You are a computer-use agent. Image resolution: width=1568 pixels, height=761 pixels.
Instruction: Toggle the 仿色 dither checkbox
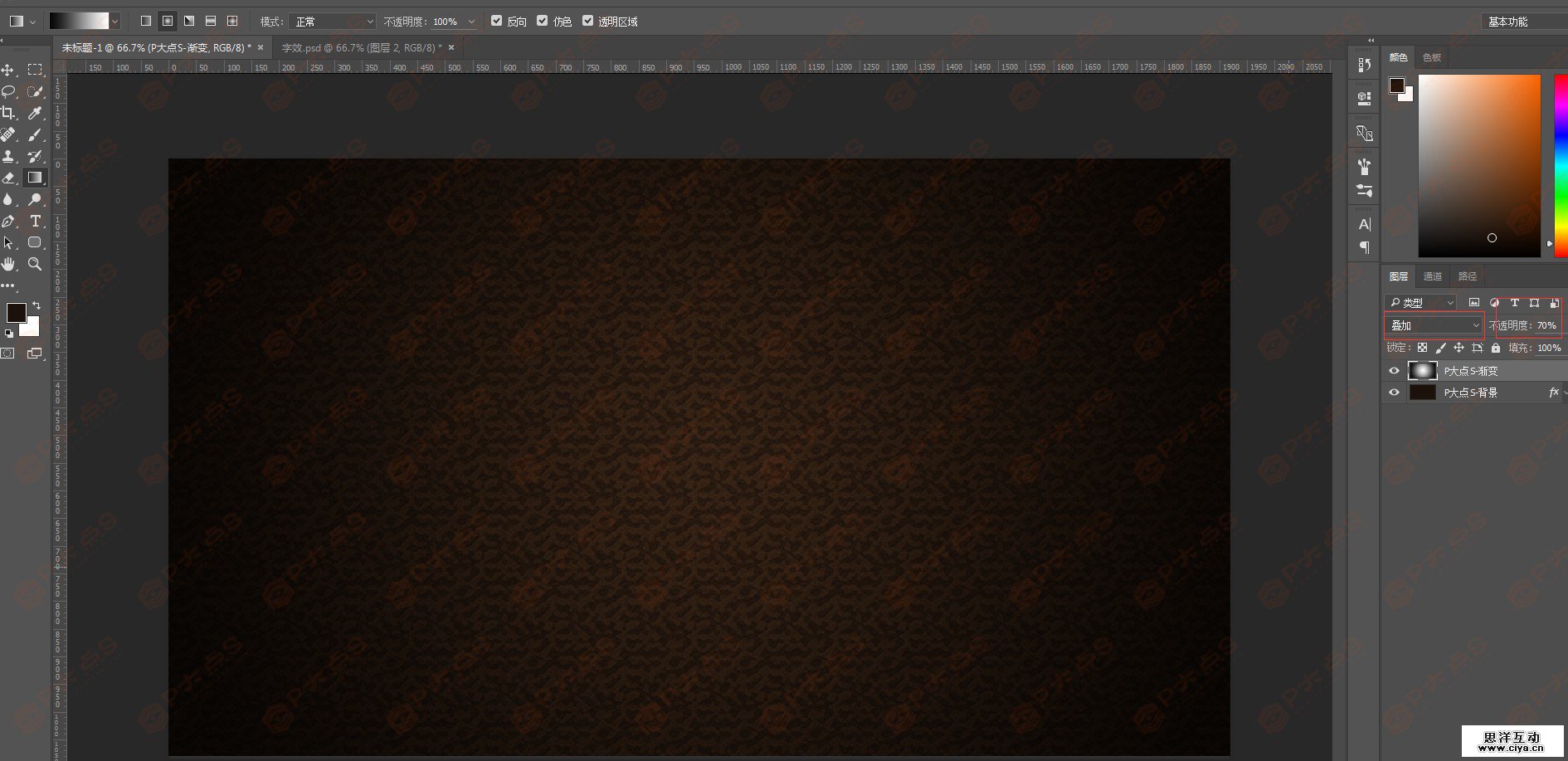pyautogui.click(x=542, y=21)
